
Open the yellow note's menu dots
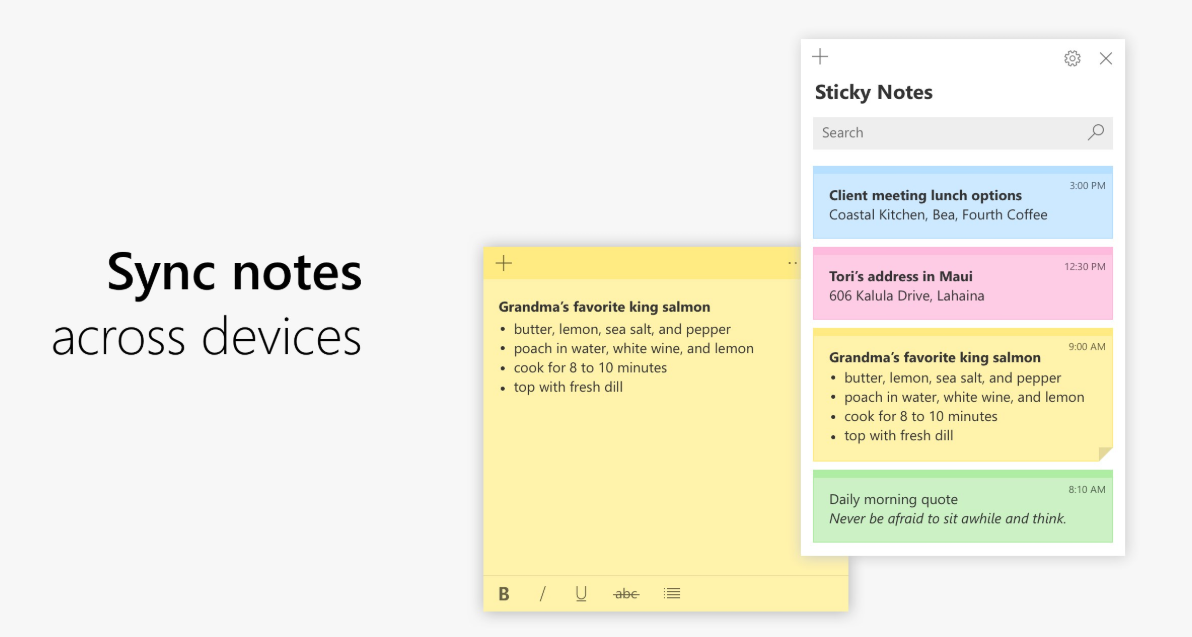(793, 263)
